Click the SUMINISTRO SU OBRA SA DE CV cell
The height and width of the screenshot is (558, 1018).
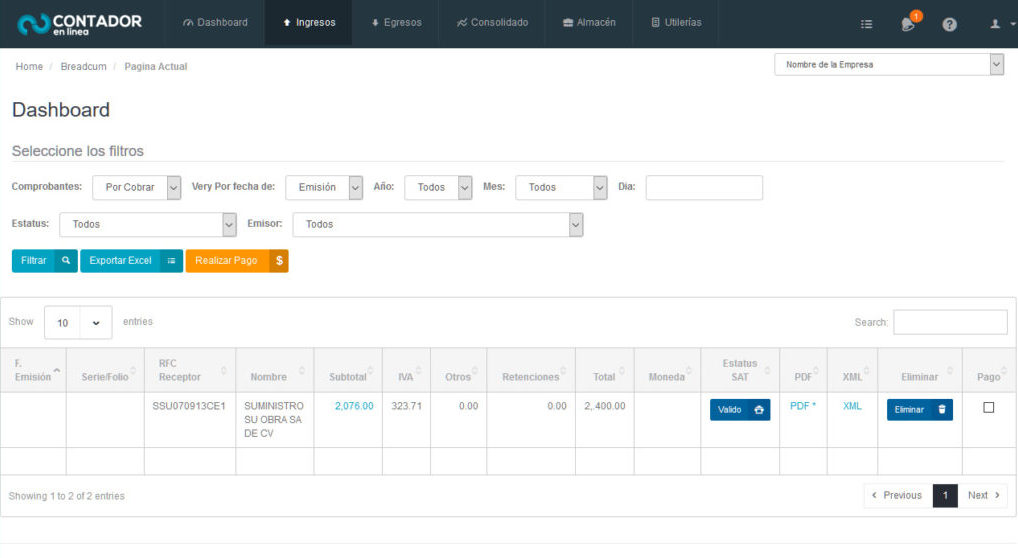pos(273,420)
